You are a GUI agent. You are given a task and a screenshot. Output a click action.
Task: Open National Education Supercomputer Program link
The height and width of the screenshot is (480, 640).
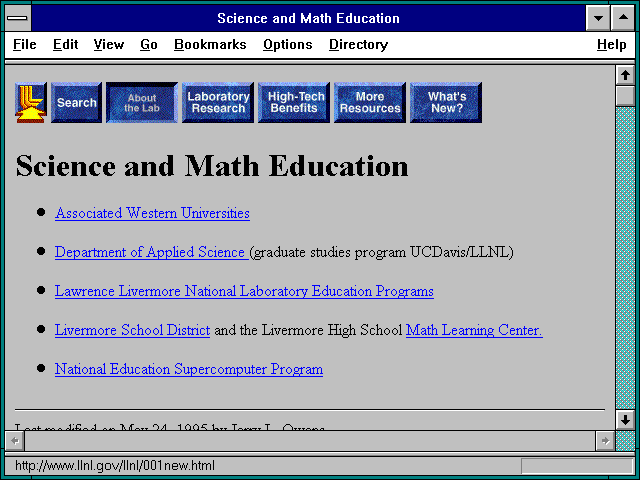189,369
